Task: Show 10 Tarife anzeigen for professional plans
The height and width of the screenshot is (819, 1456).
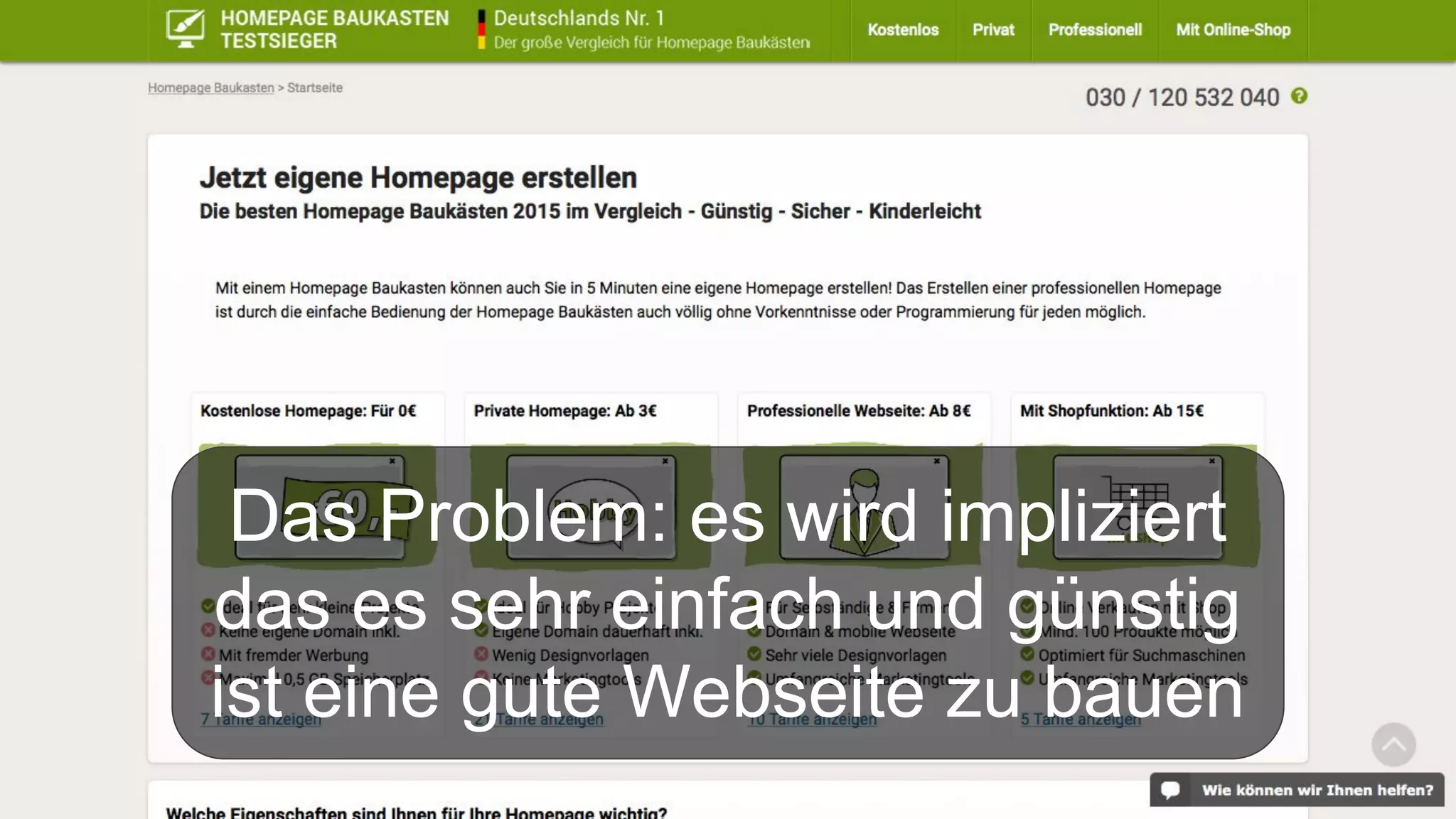Action: click(813, 719)
